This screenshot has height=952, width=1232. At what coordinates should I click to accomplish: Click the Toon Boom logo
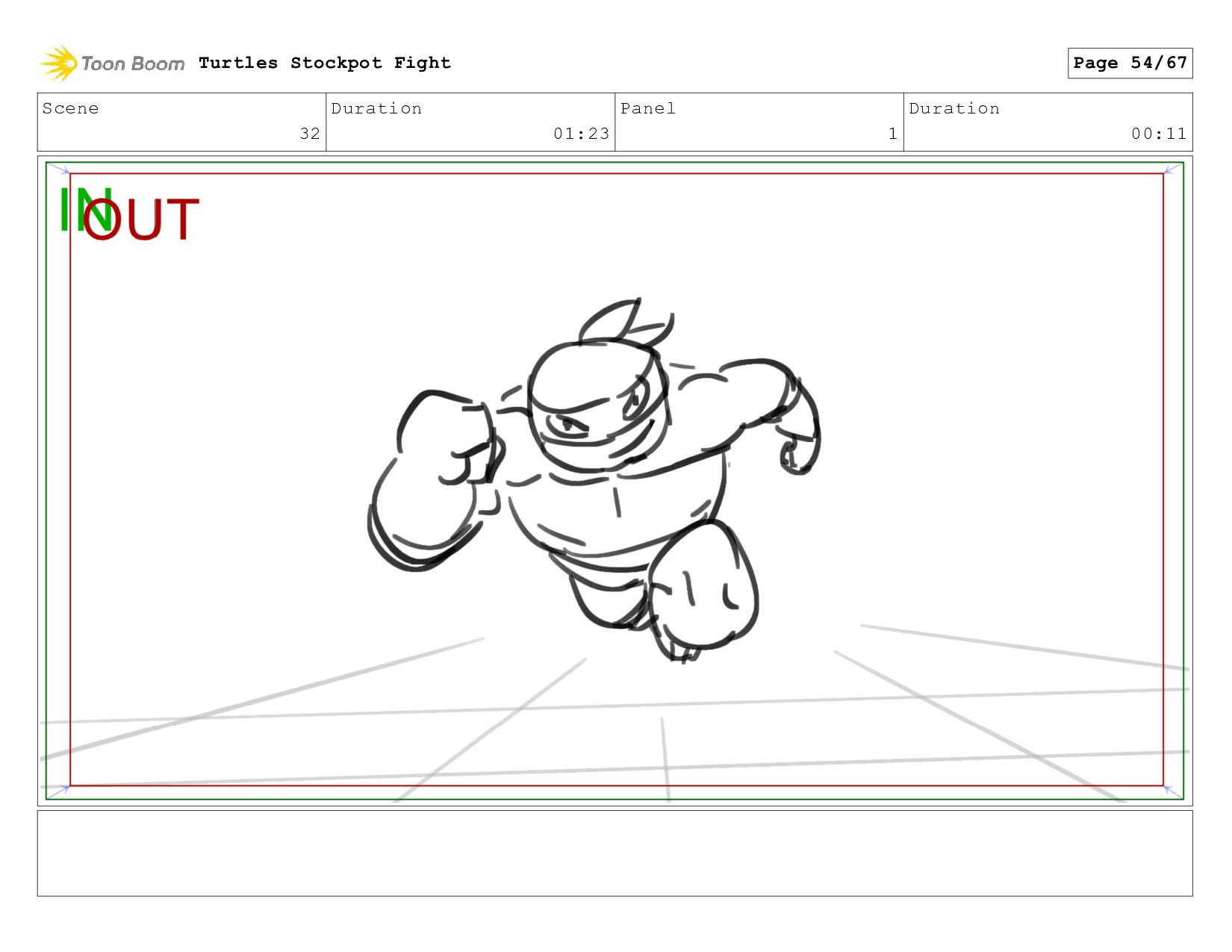pos(112,63)
